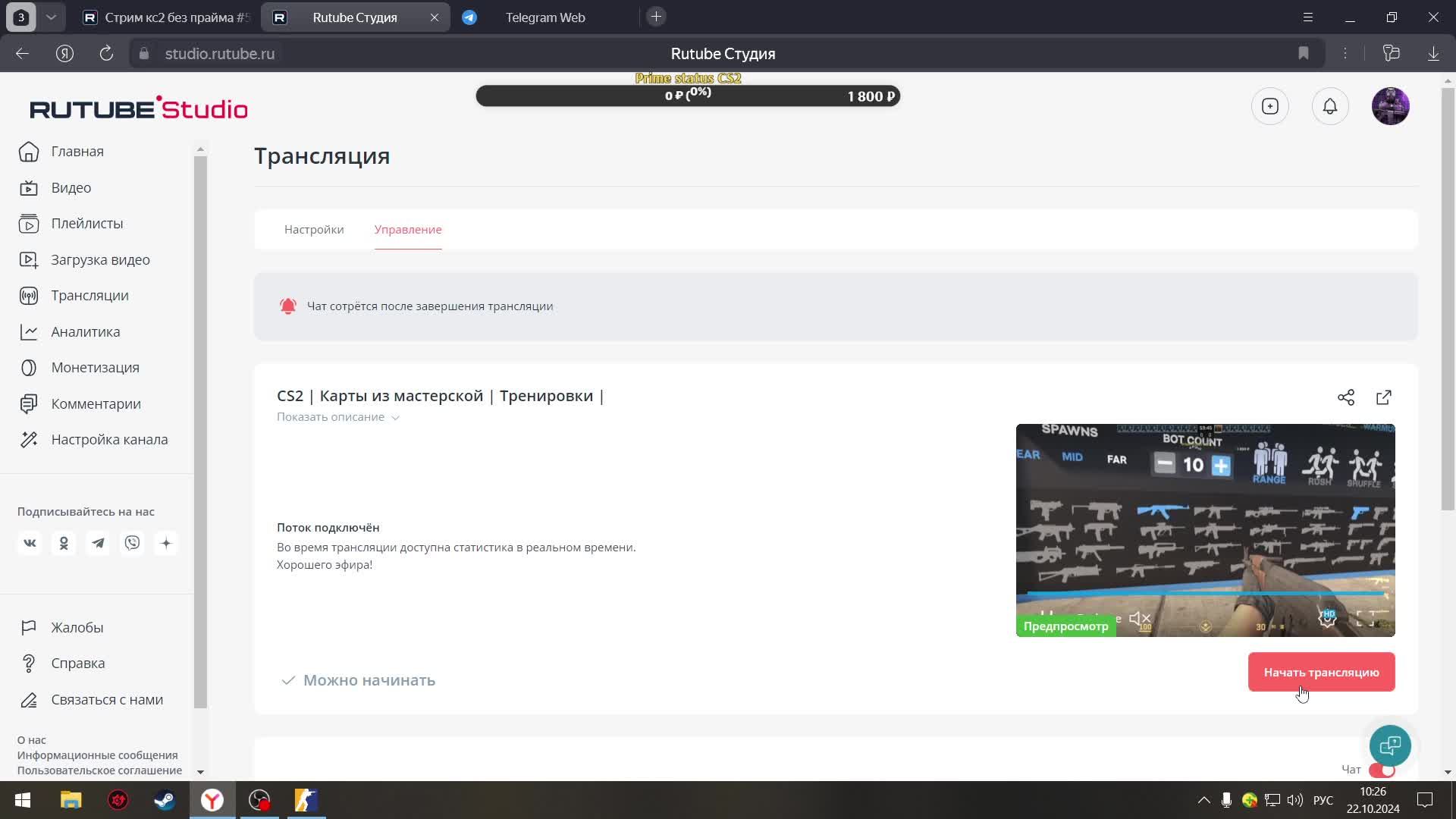The image size is (1456, 819).
Task: Click the RUTUBE Studio logo
Action: (x=139, y=108)
